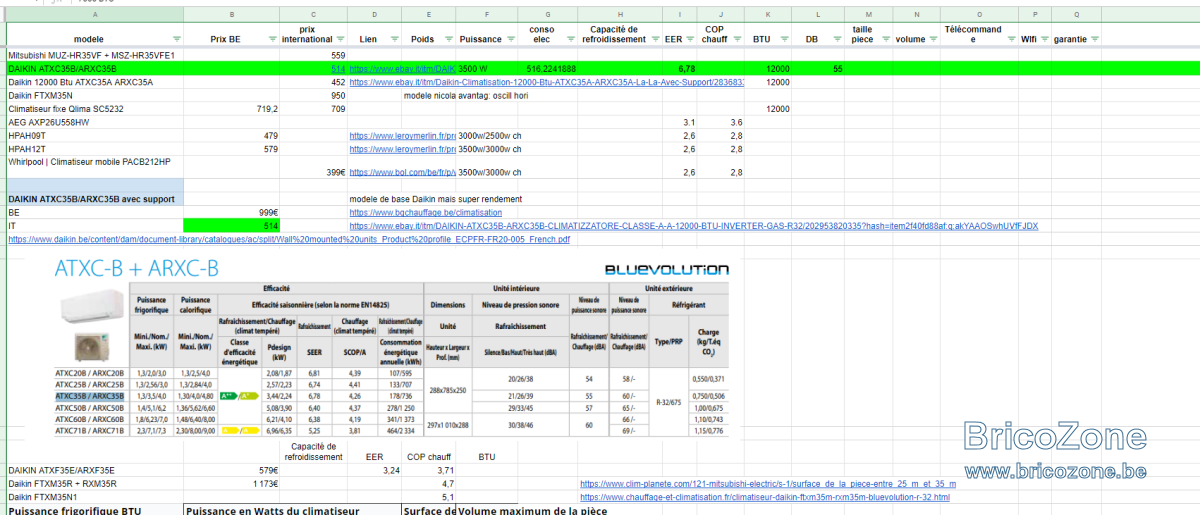This screenshot has height=515, width=1200.
Task: Select column F by its letter header
Action: point(487,14)
